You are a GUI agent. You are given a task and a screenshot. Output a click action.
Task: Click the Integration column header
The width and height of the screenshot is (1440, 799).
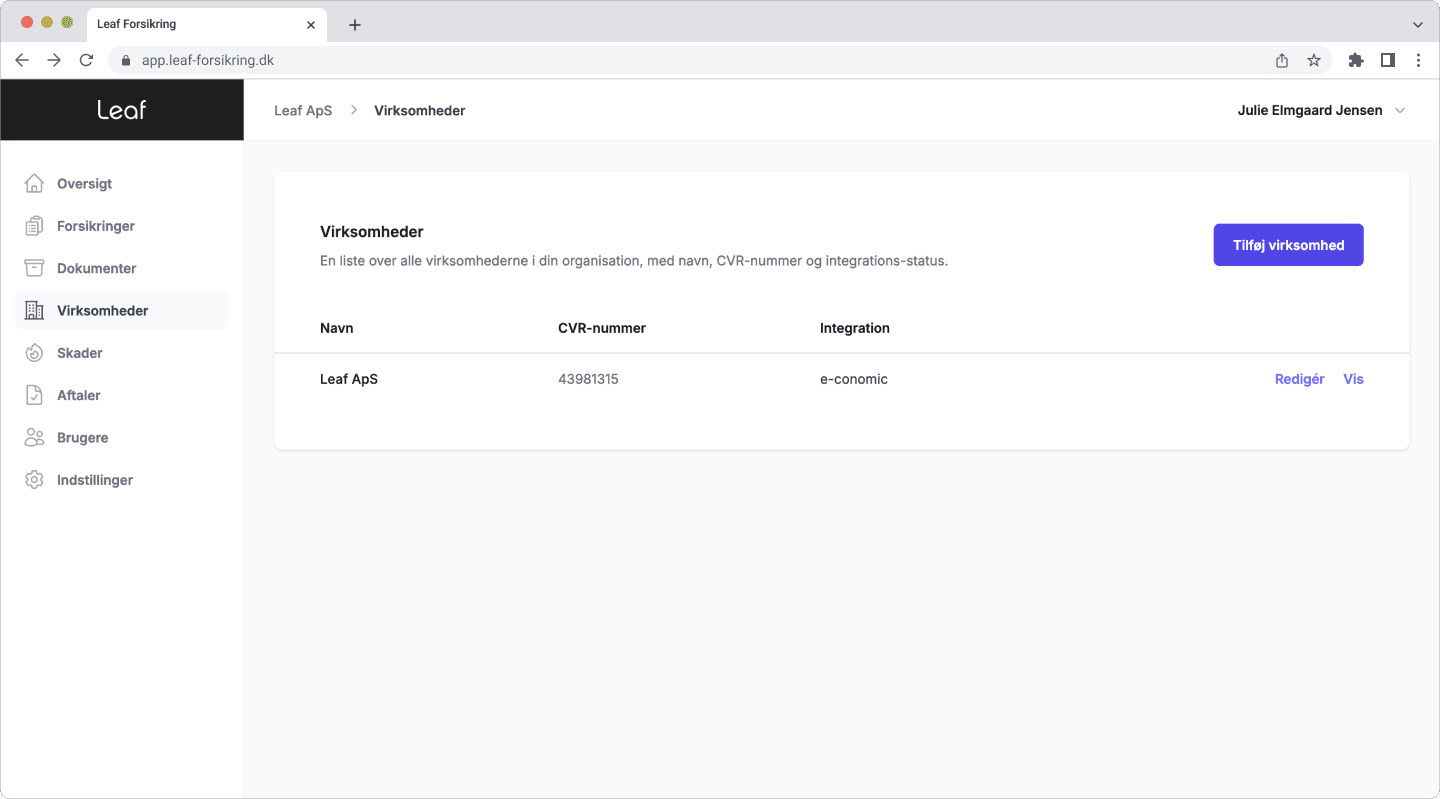pyautogui.click(x=855, y=328)
